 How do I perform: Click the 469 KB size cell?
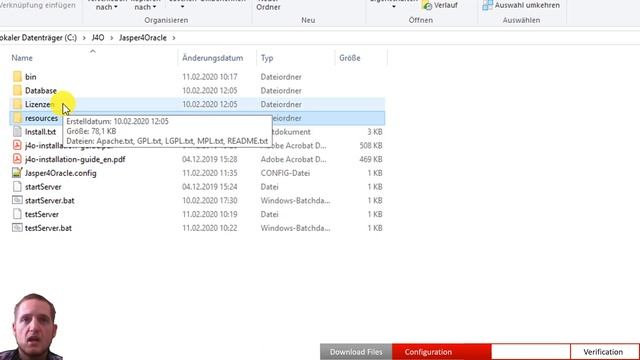(x=371, y=159)
